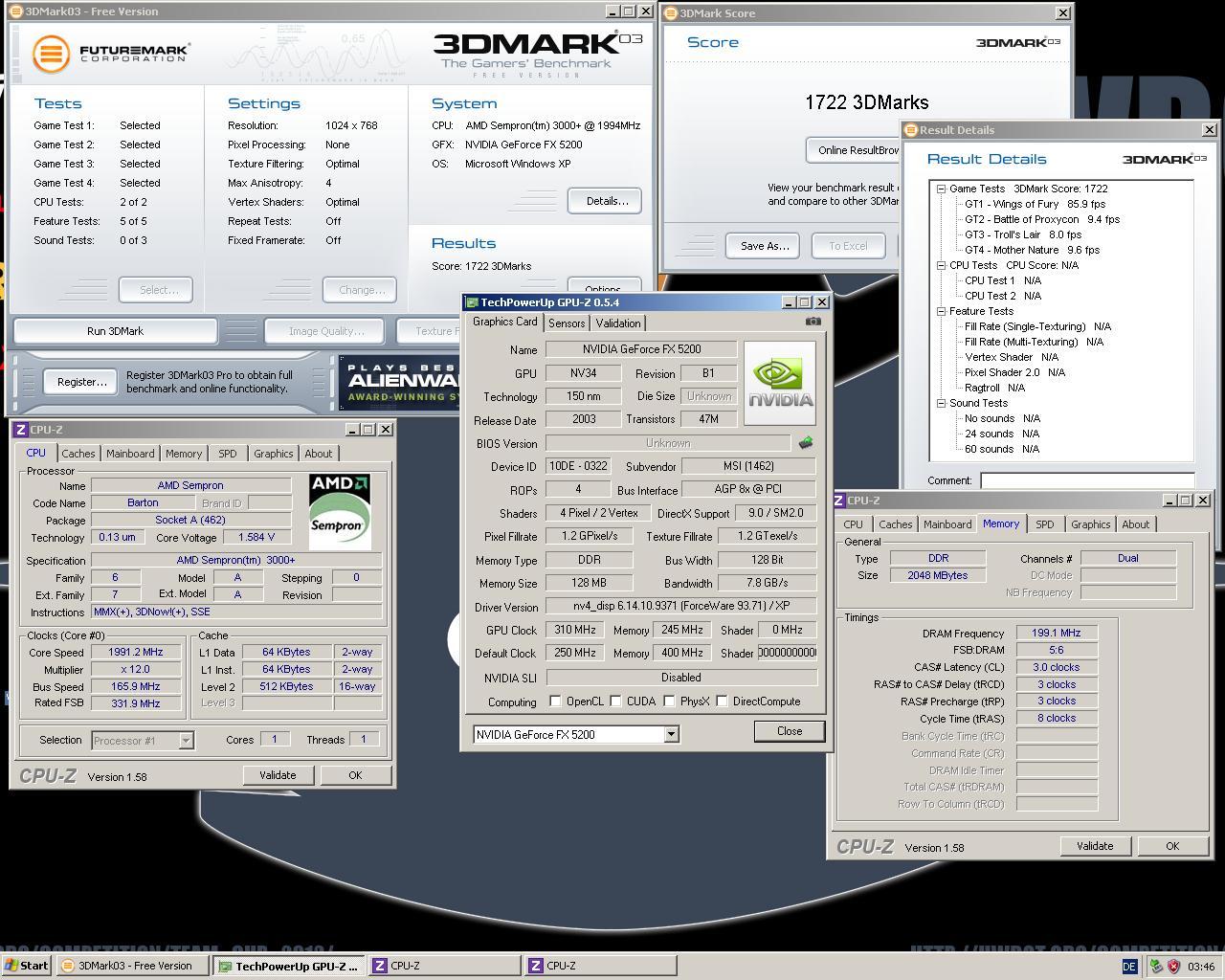The image size is (1225, 980).
Task: Select GT2 - Battle of Proxycon result
Action: pos(1042,219)
